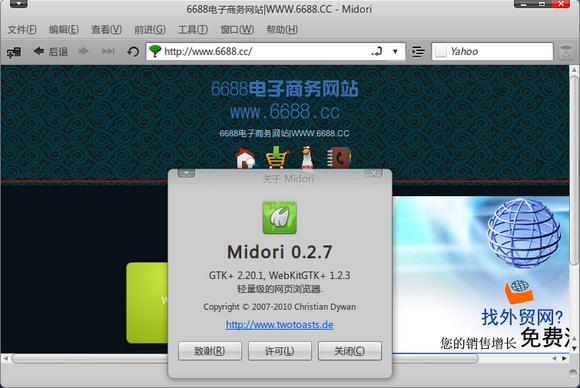Click the go arrow icon inside address bar

coord(377,51)
